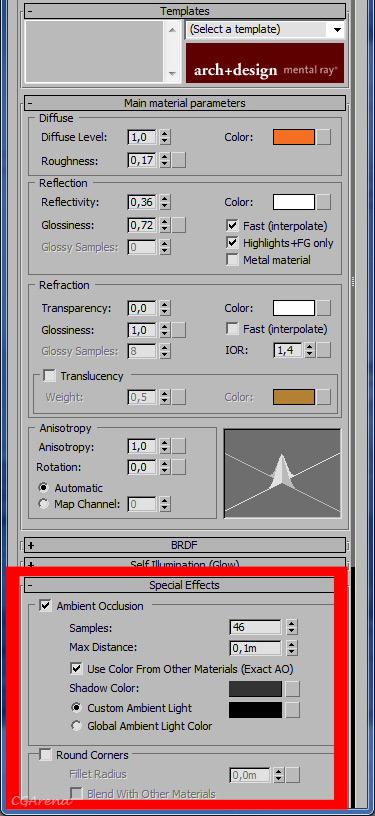Image resolution: width=375 pixels, height=816 pixels.
Task: Click the Diffuse Level spinner arrows
Action: [164, 137]
